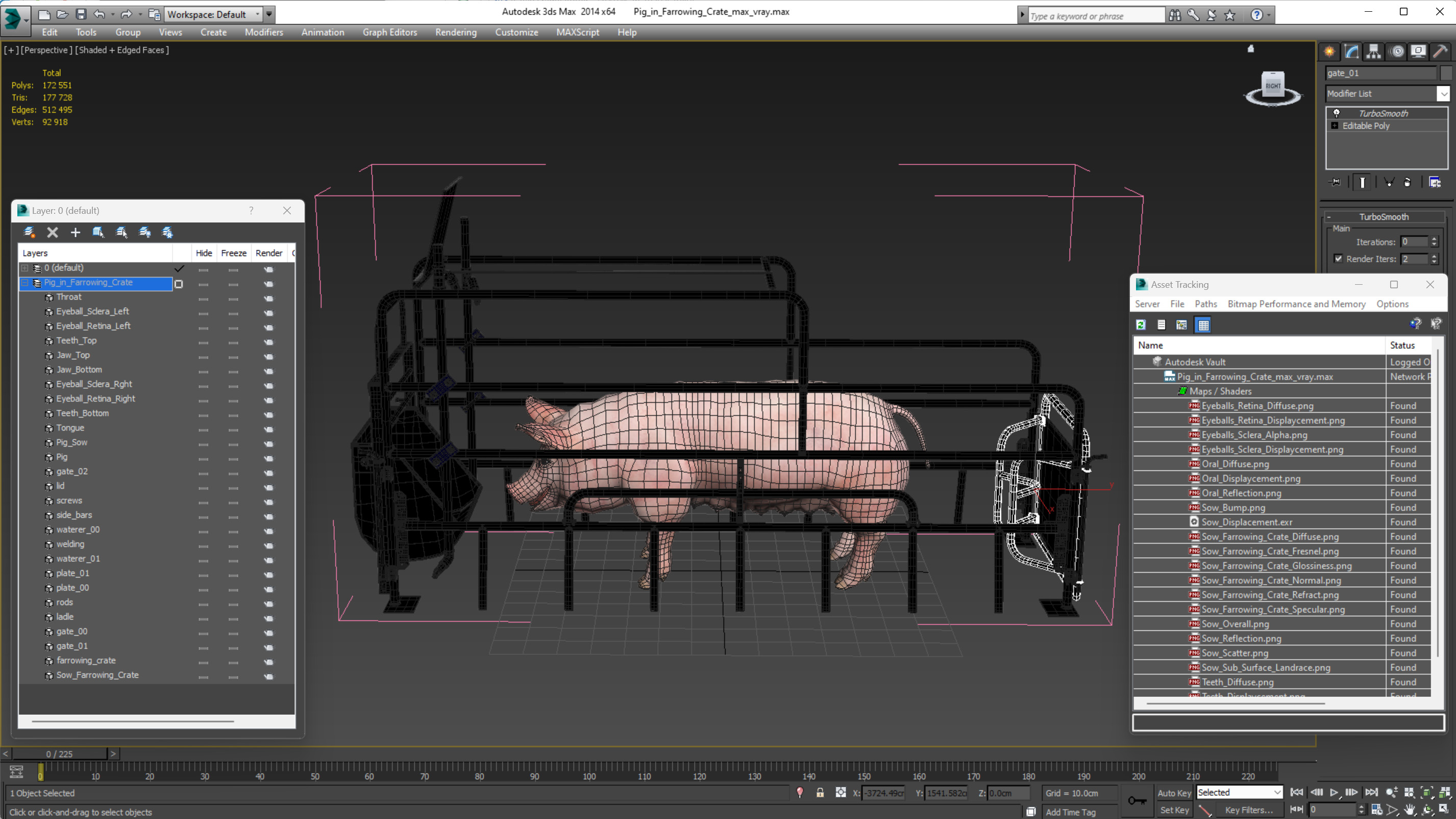Image resolution: width=1456 pixels, height=819 pixels.
Task: Hide/unhide all layers icon
Action: coord(145,232)
